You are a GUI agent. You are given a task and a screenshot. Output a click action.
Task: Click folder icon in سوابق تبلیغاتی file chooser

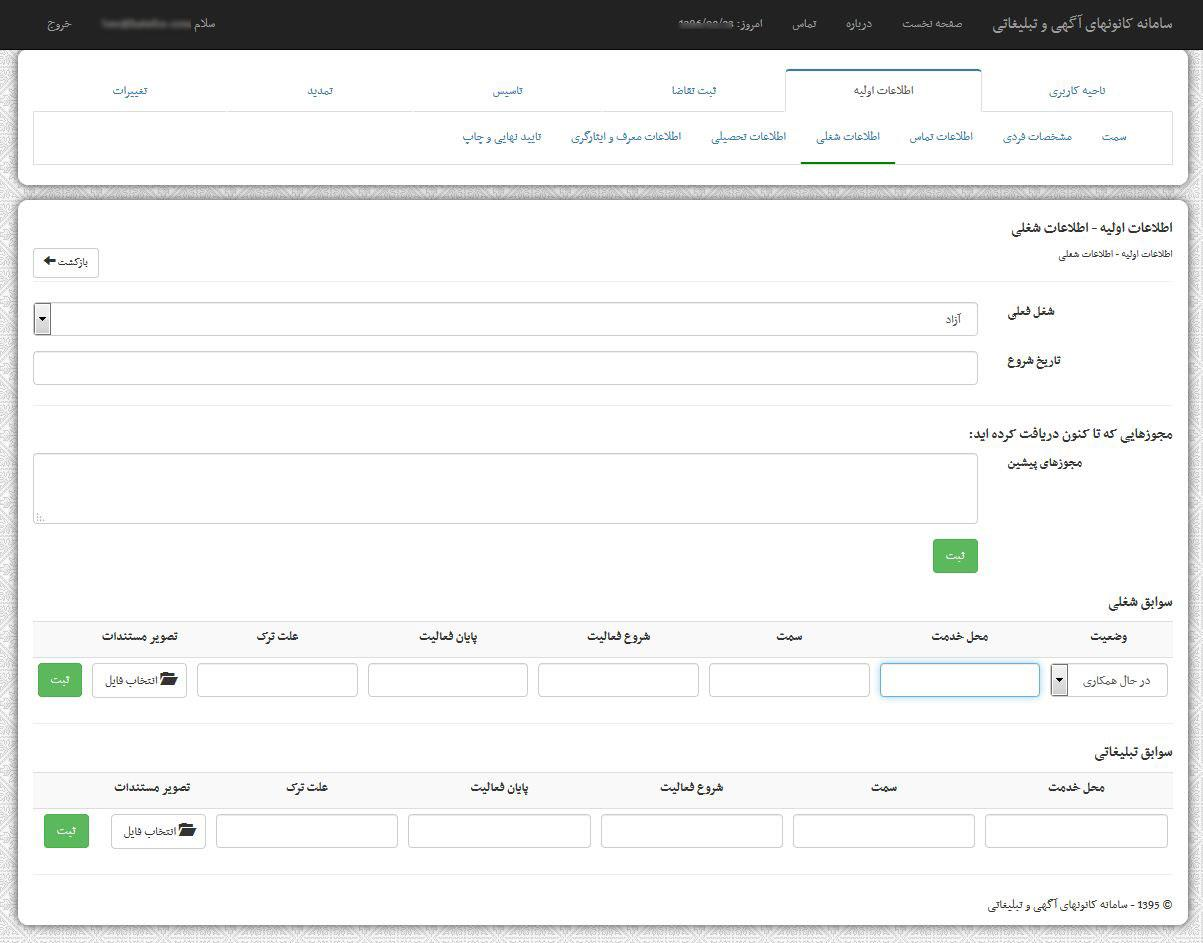[x=188, y=830]
